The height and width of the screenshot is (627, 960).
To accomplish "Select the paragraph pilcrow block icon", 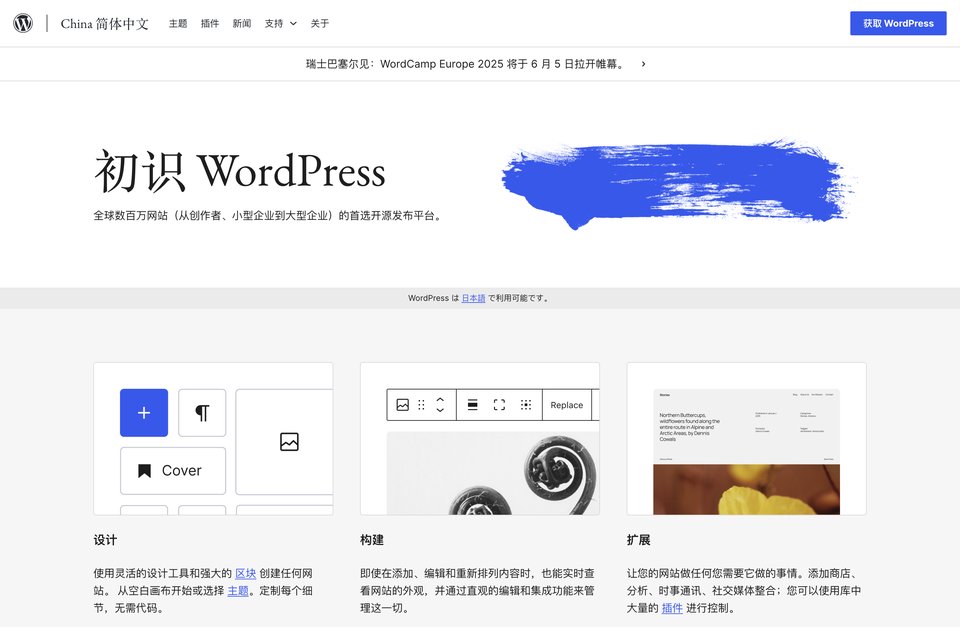I will [x=202, y=413].
